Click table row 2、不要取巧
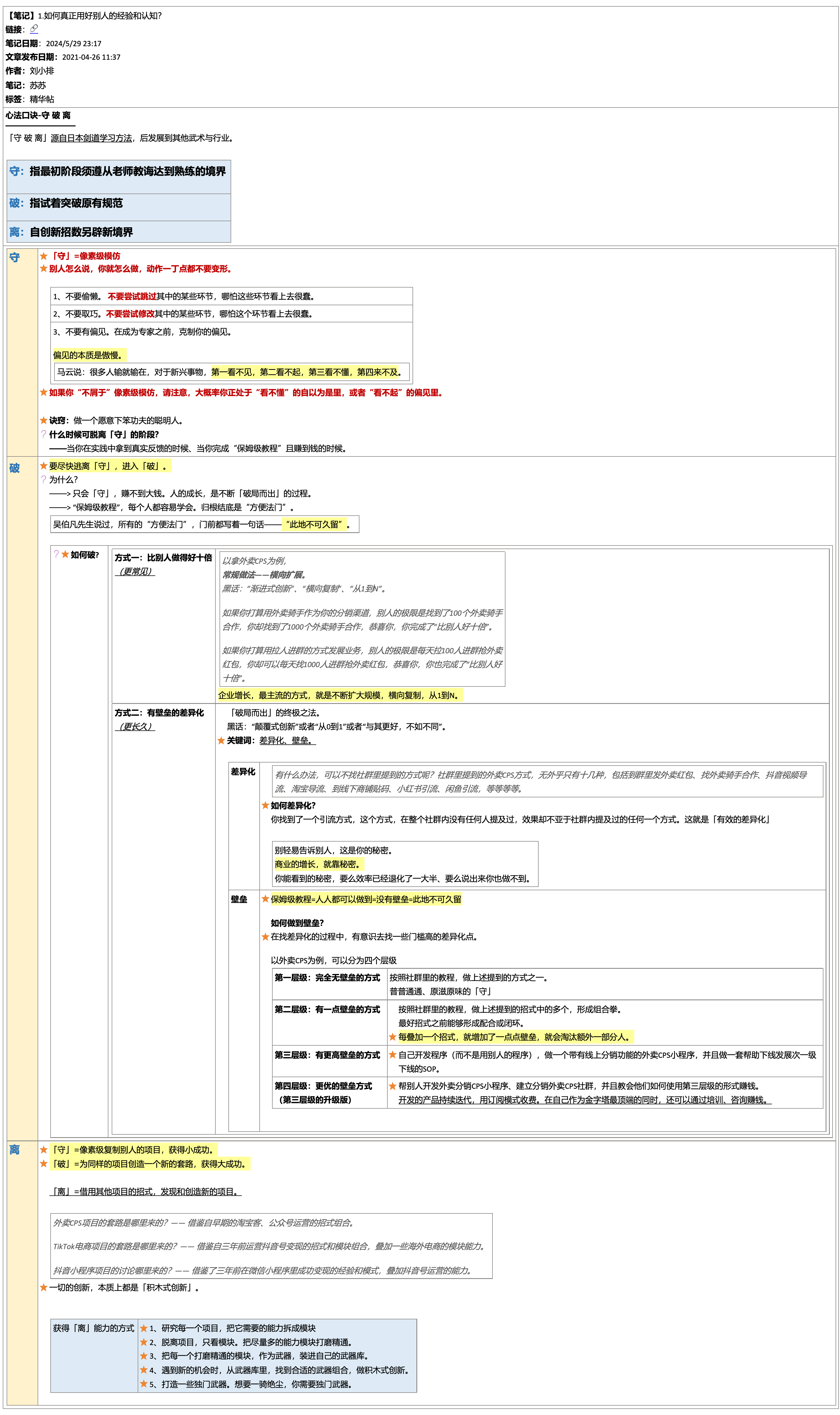Viewport: 840px width, 1415px height. pos(231,314)
